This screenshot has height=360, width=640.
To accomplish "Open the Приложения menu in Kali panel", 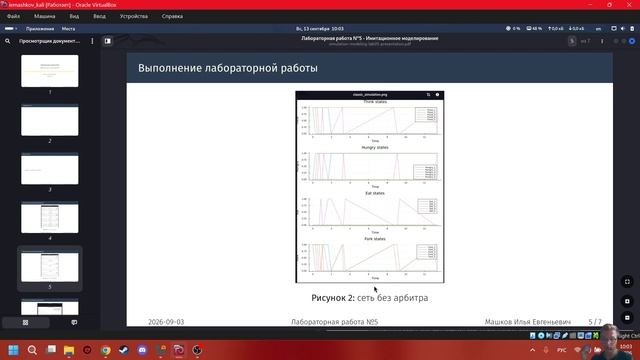I will pyautogui.click(x=40, y=29).
